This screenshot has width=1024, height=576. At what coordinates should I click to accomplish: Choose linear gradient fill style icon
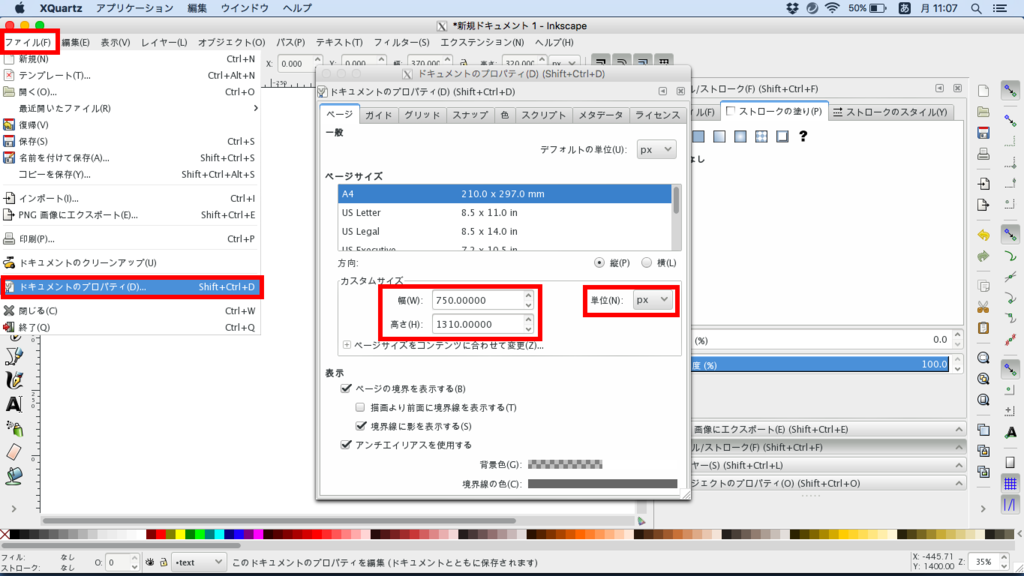coord(719,136)
